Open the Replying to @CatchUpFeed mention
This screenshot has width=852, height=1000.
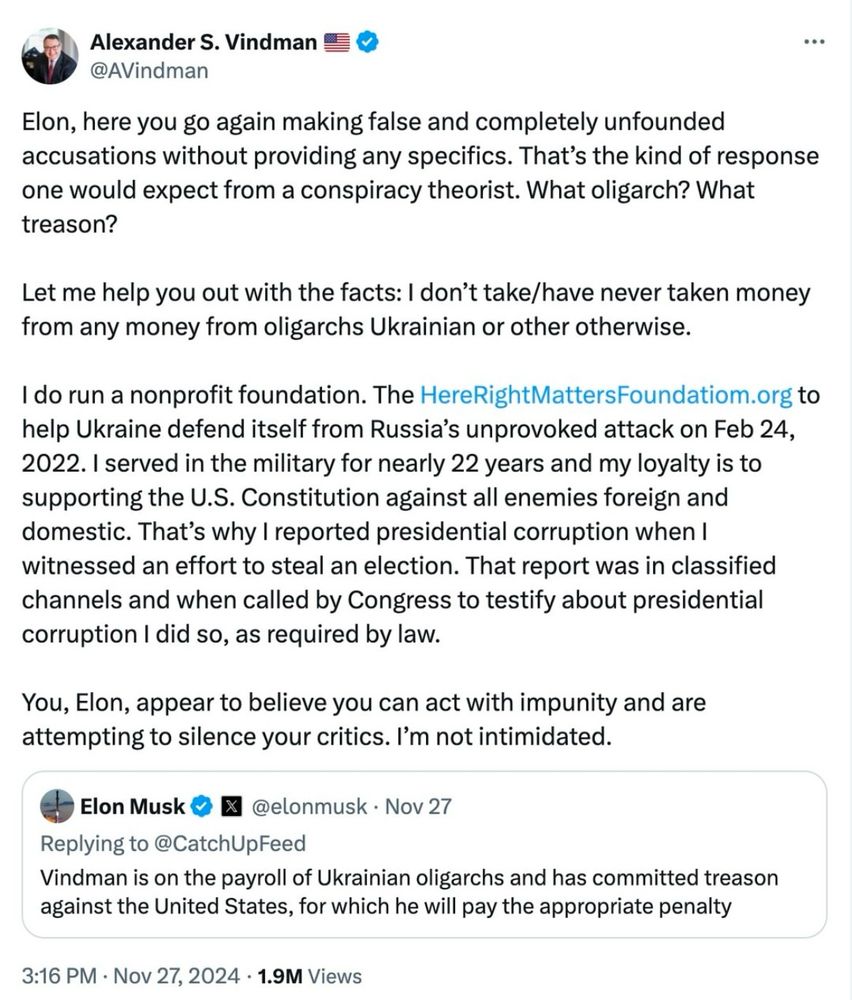point(173,843)
